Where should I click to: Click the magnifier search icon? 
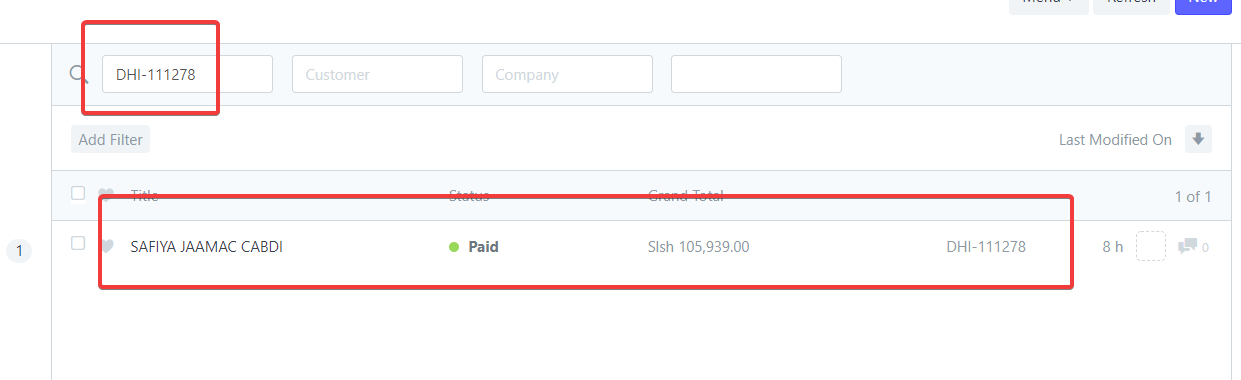(x=78, y=74)
